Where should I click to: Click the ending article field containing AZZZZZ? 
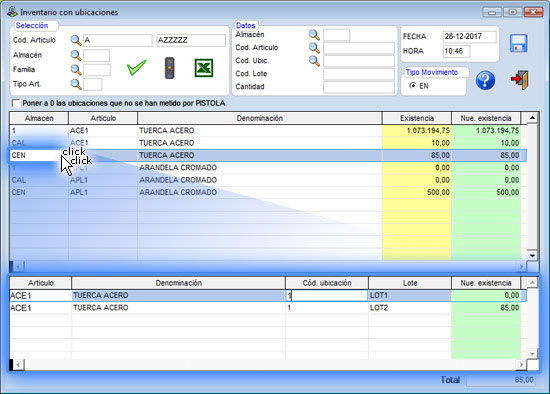191,40
